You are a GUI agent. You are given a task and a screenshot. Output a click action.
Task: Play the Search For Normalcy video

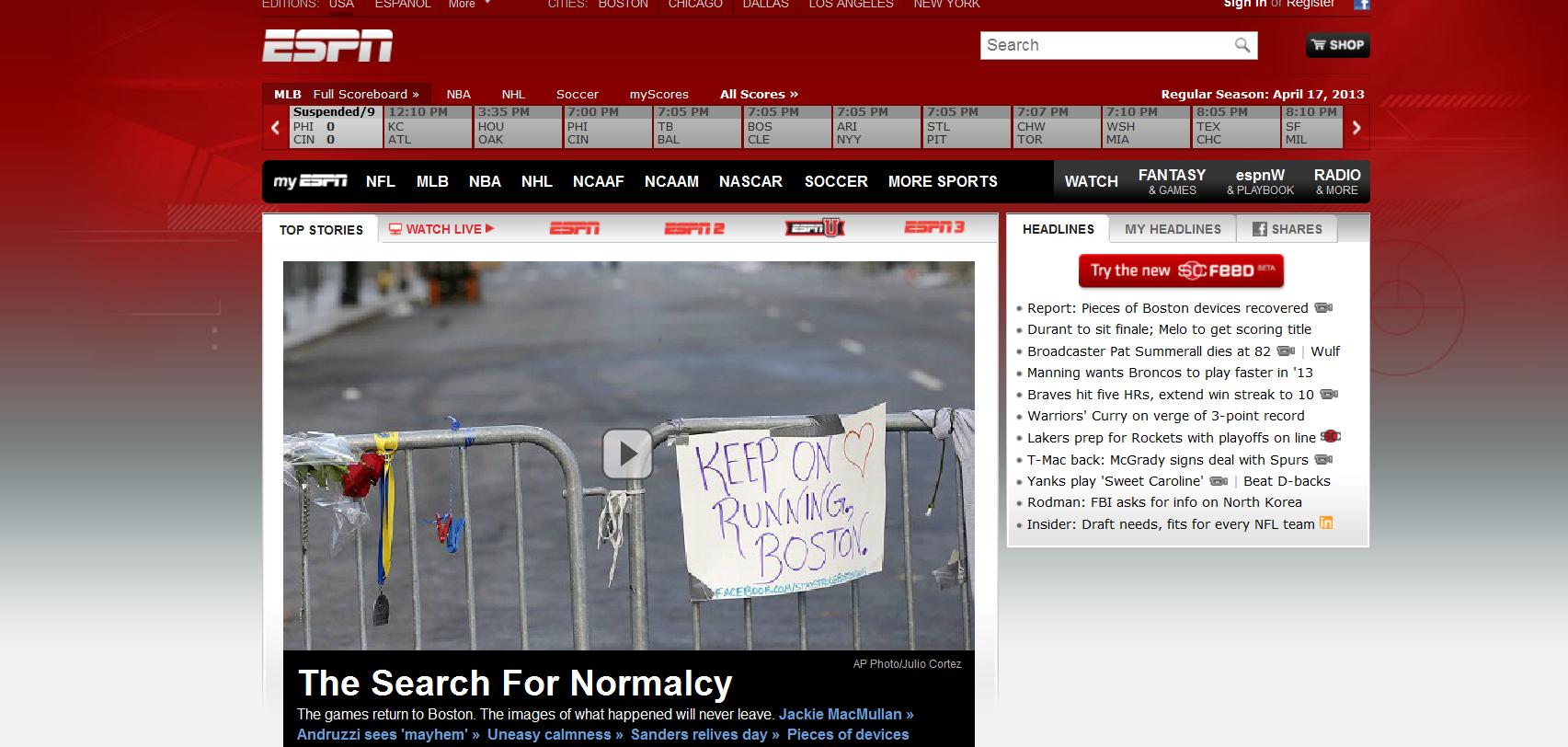(x=627, y=454)
